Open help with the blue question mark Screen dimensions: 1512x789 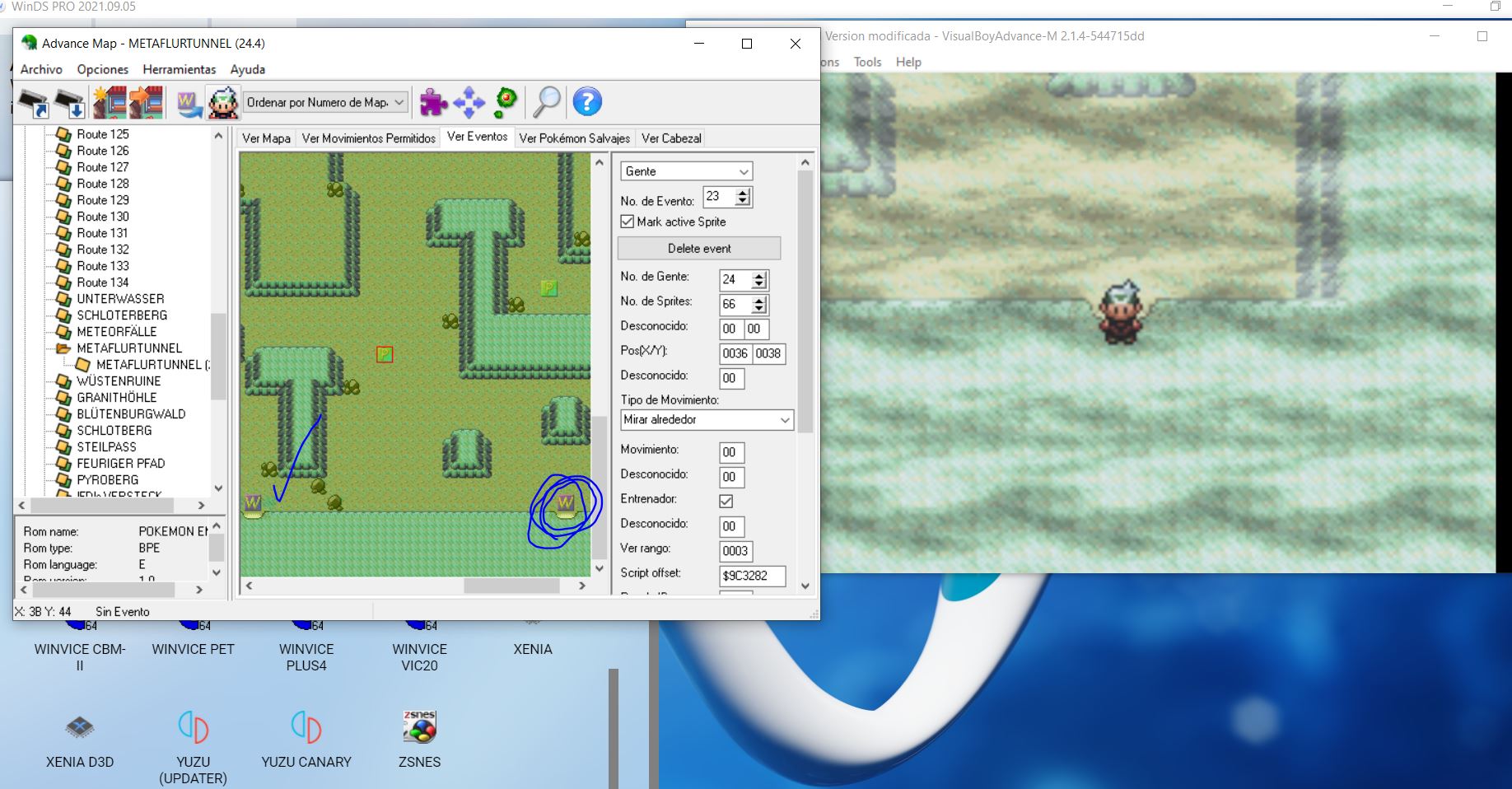click(x=586, y=102)
